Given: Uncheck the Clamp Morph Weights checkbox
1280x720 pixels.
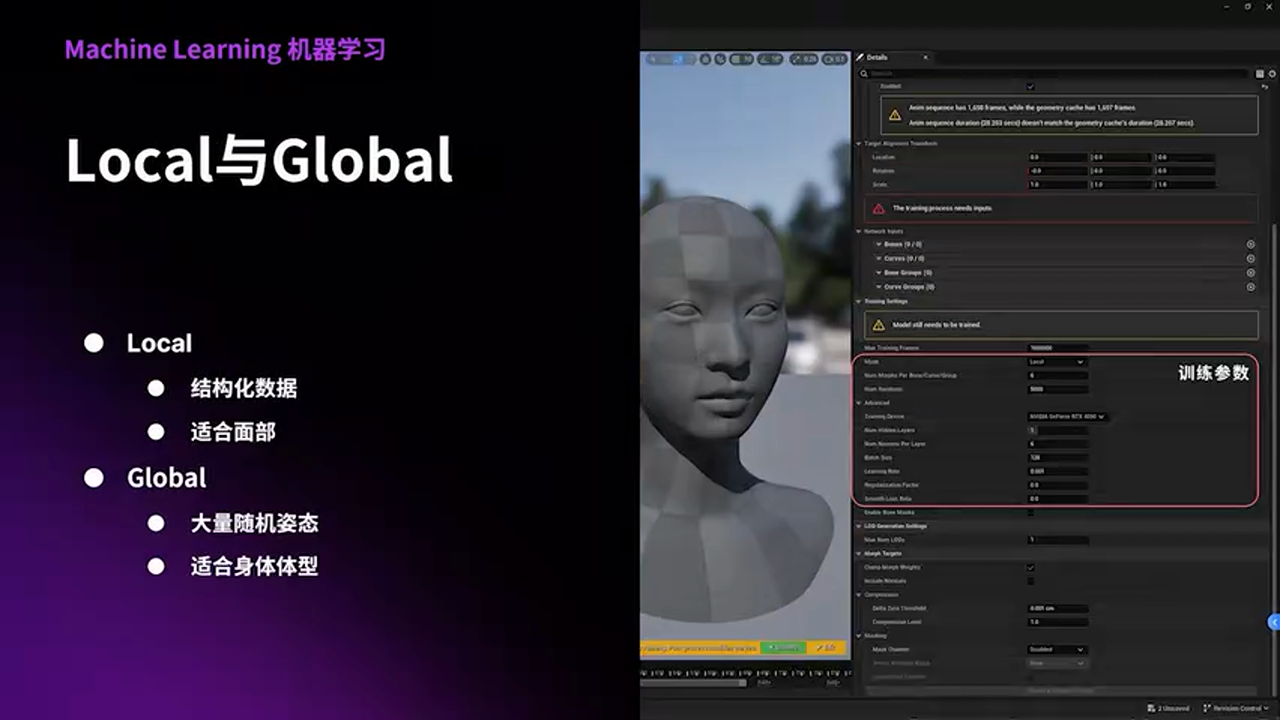Looking at the screenshot, I should 1030,568.
